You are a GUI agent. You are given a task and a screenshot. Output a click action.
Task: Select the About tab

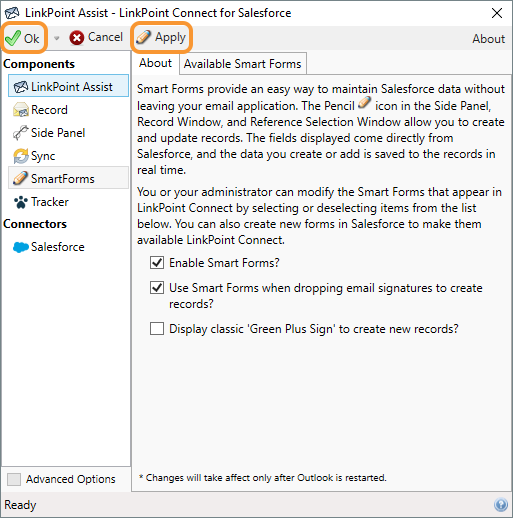tap(155, 63)
